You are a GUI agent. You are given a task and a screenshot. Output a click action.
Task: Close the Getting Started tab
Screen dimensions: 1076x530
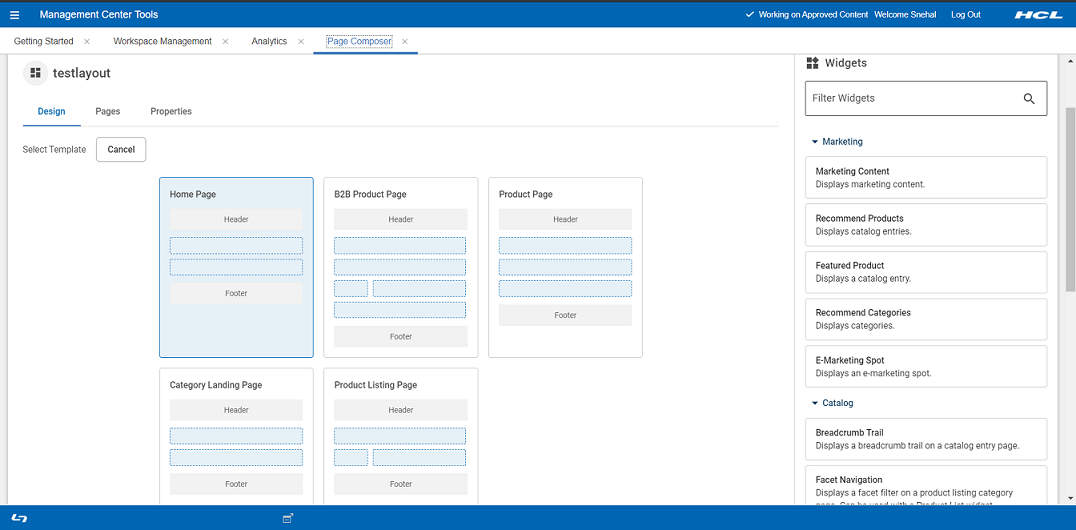(87, 42)
